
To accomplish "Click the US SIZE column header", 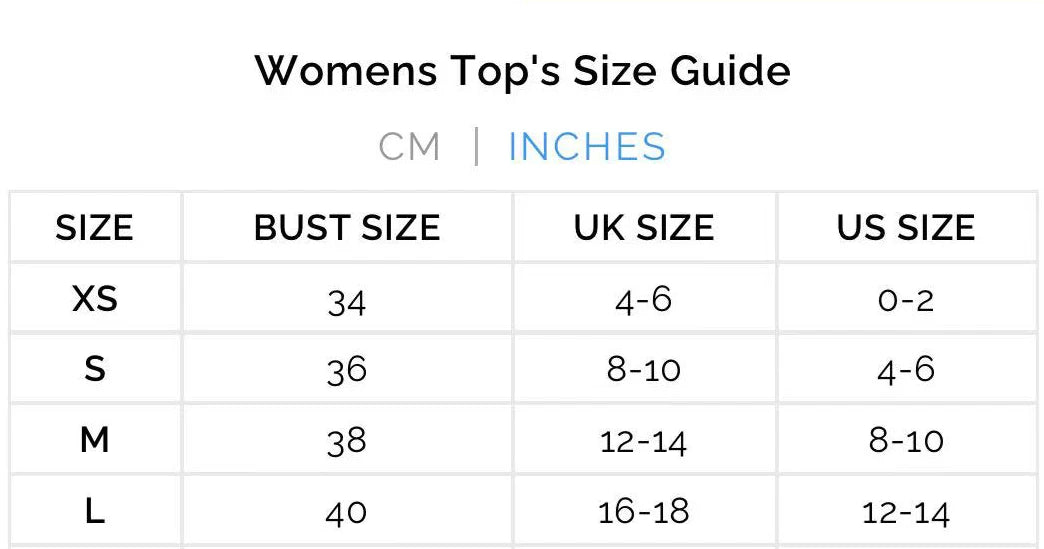I will click(x=906, y=228).
